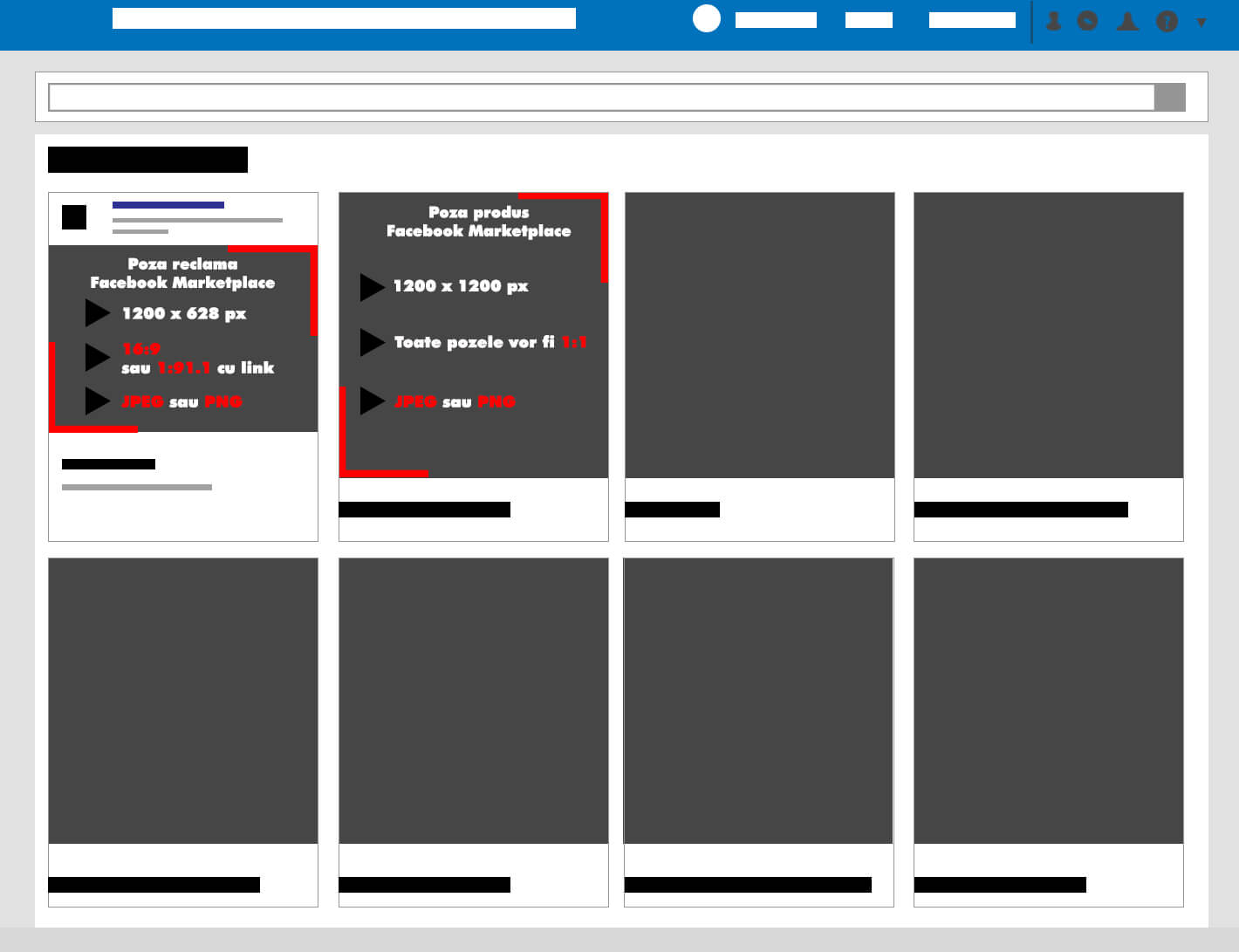Open the friend requests person icon

click(1053, 21)
